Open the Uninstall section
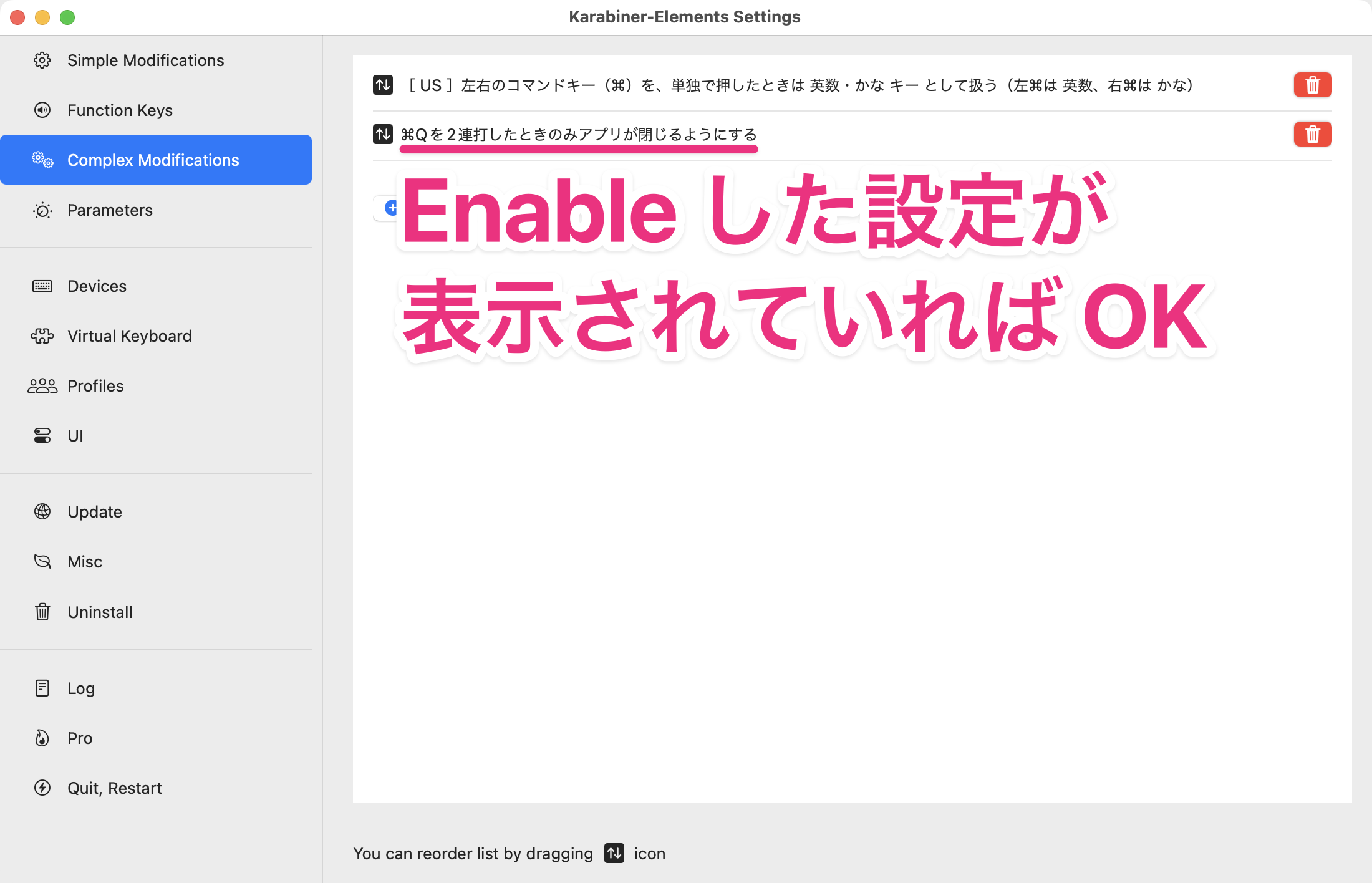 tap(100, 612)
